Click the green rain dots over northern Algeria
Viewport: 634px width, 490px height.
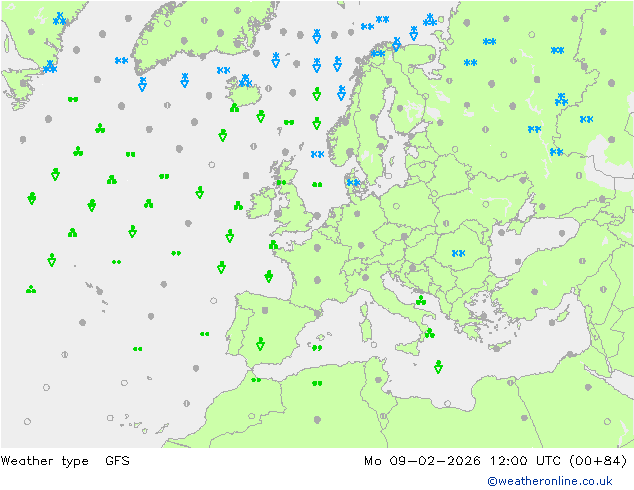(317, 383)
